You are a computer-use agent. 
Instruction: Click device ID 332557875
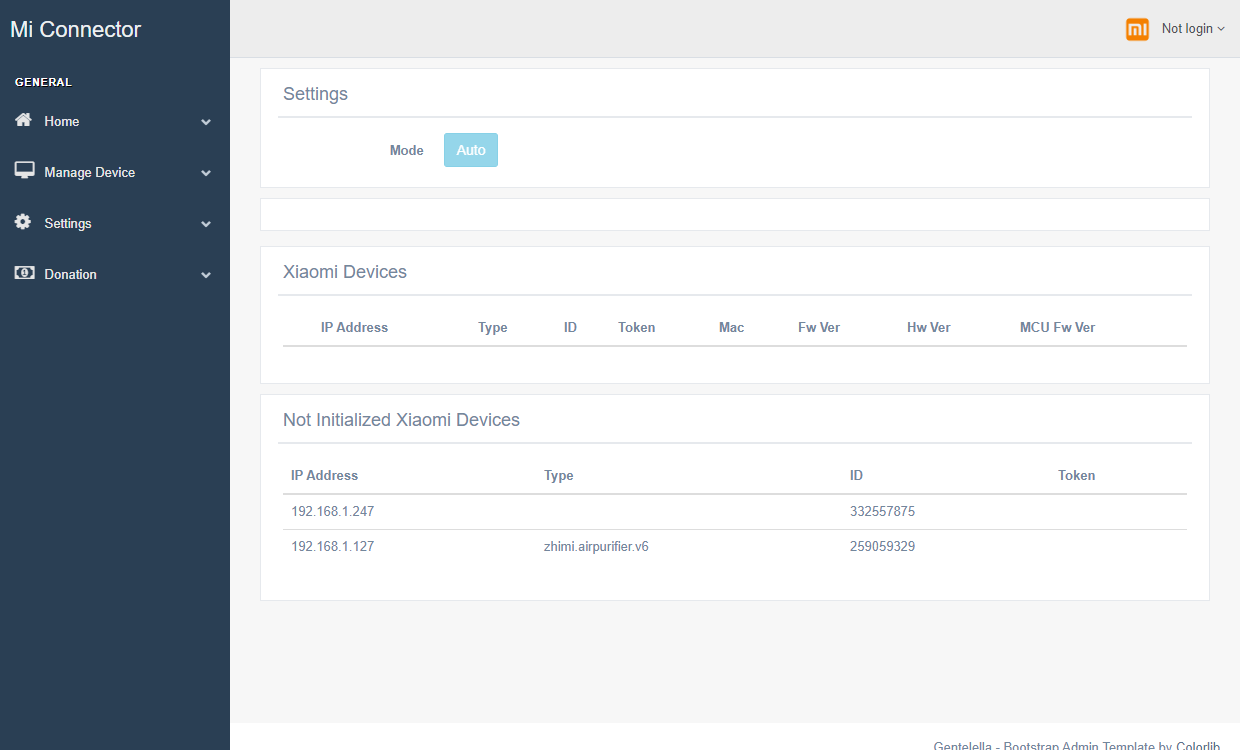[x=883, y=511]
